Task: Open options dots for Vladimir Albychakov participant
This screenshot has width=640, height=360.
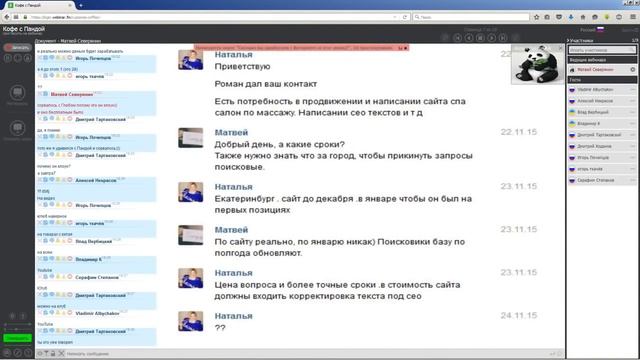Action: click(x=633, y=89)
